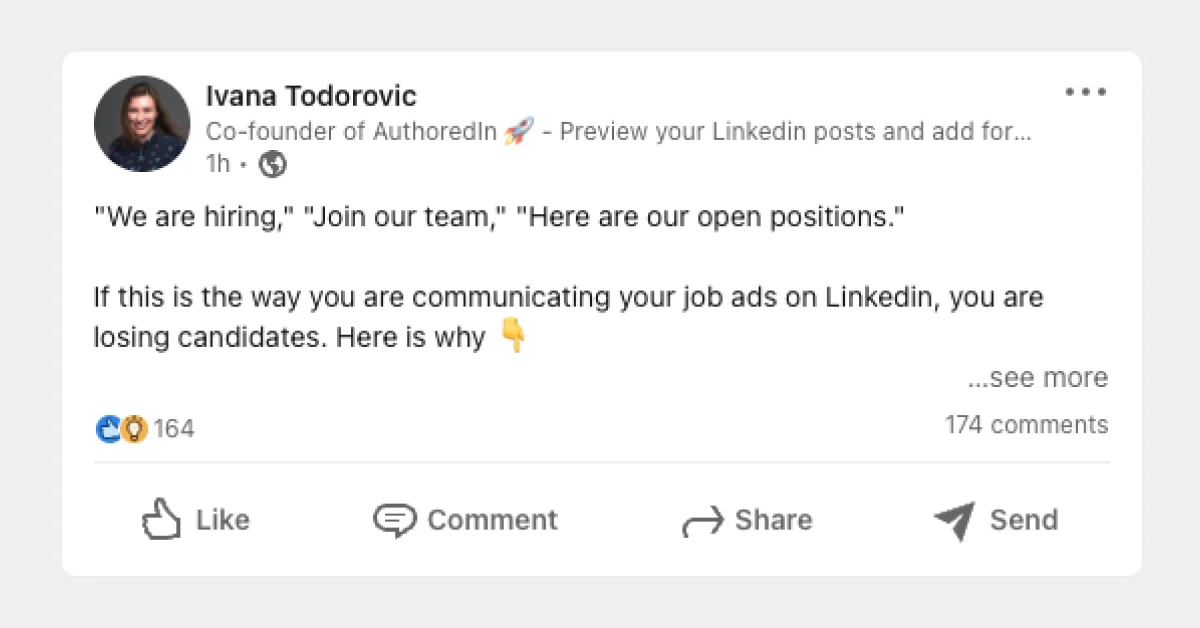Click the Share button label

coord(774,519)
